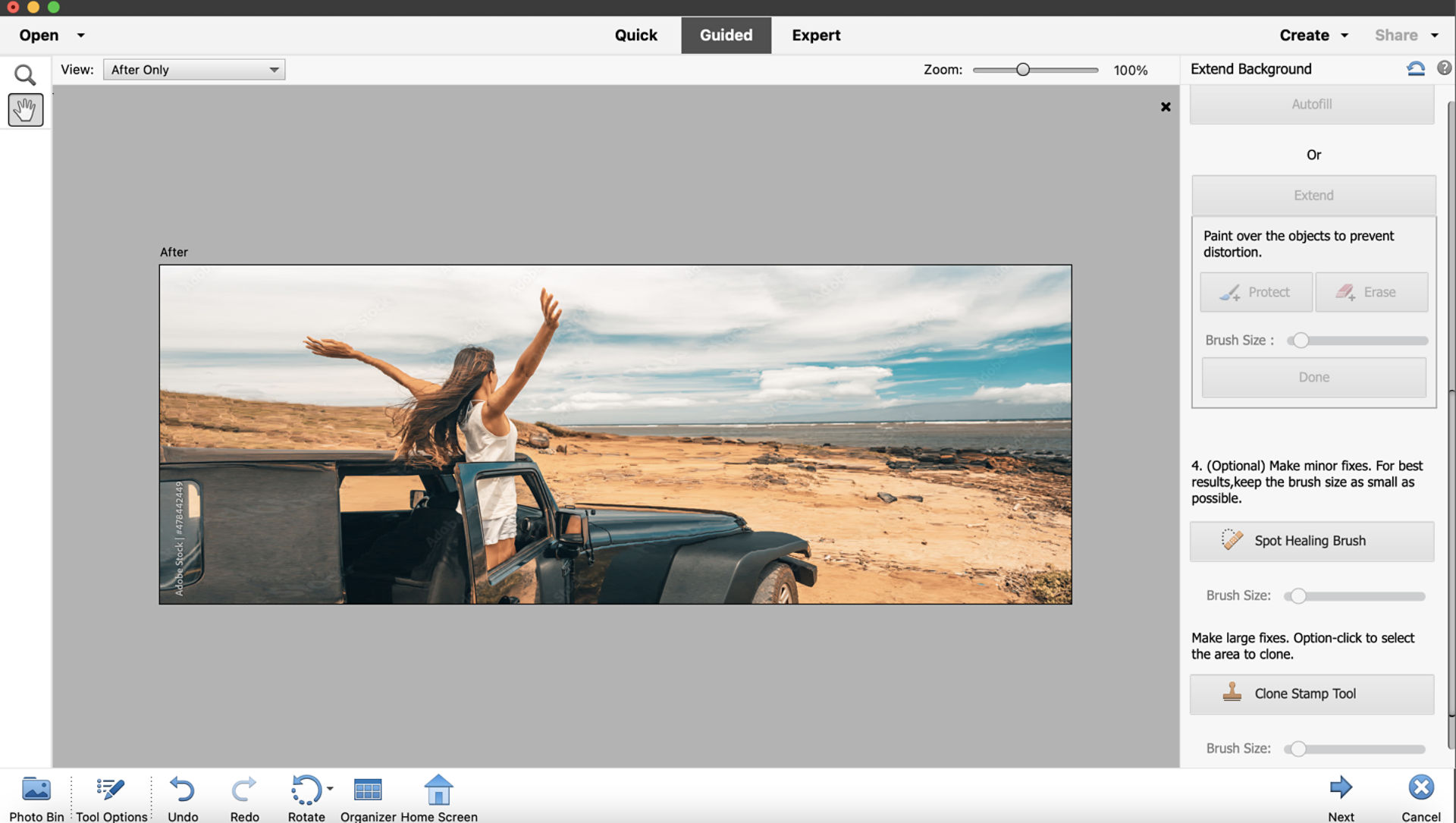Select the Zoom magnifier tool
Viewport: 1456px width, 823px height.
point(25,74)
